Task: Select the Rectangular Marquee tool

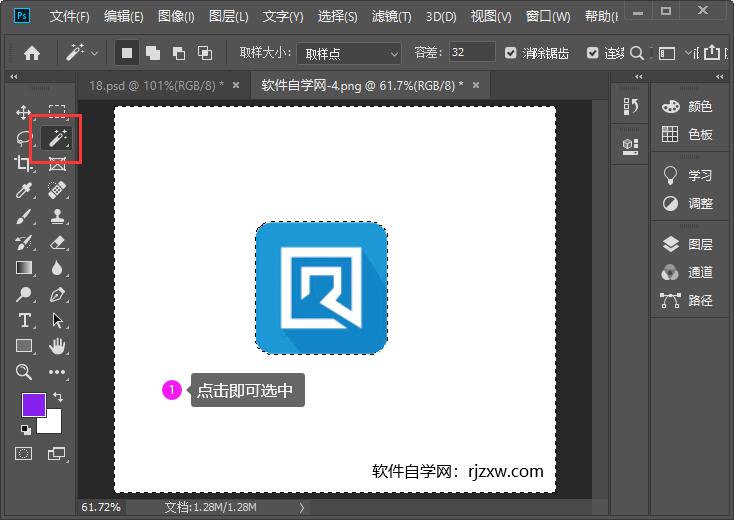Action: click(x=57, y=112)
